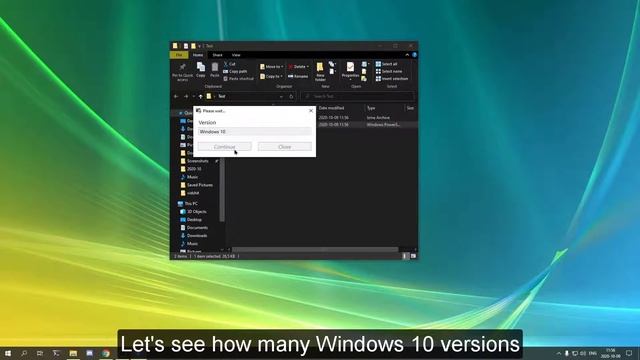
Task: Open the File tab in Explorer
Action: point(179,55)
